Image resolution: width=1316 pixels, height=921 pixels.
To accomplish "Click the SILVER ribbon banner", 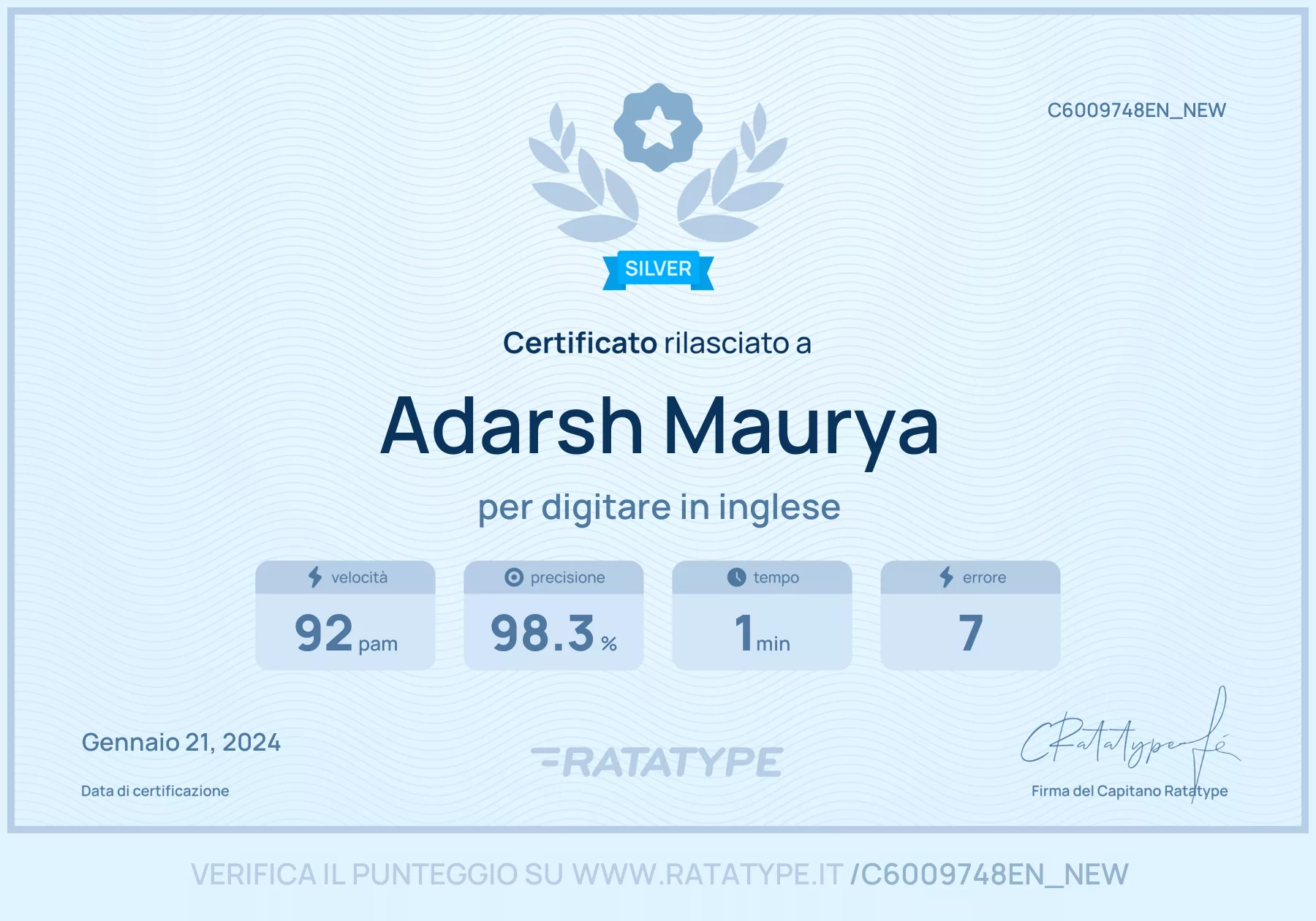I will click(658, 270).
